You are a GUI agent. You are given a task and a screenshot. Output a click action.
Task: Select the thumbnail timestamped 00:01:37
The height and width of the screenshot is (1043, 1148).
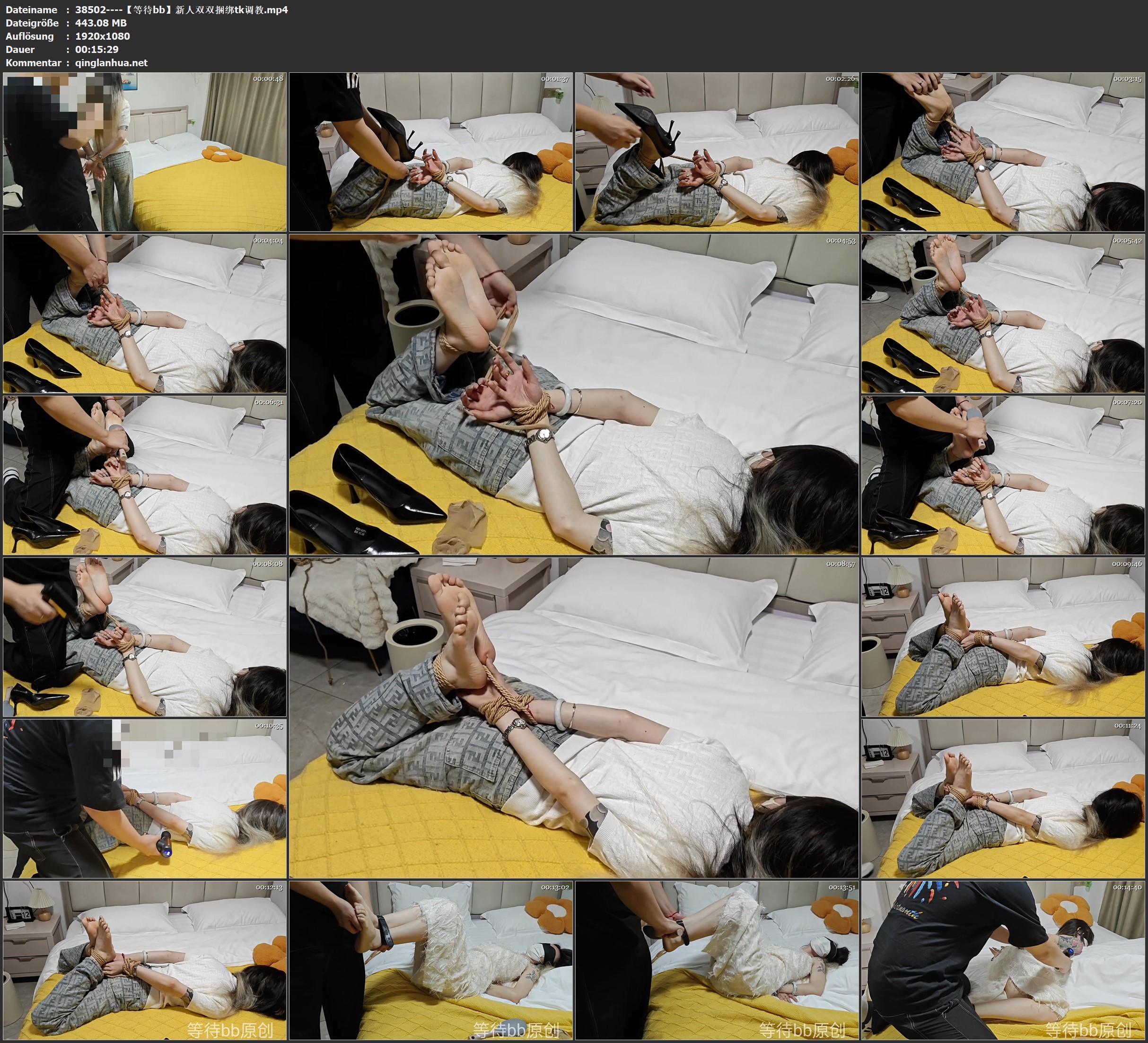(x=431, y=152)
